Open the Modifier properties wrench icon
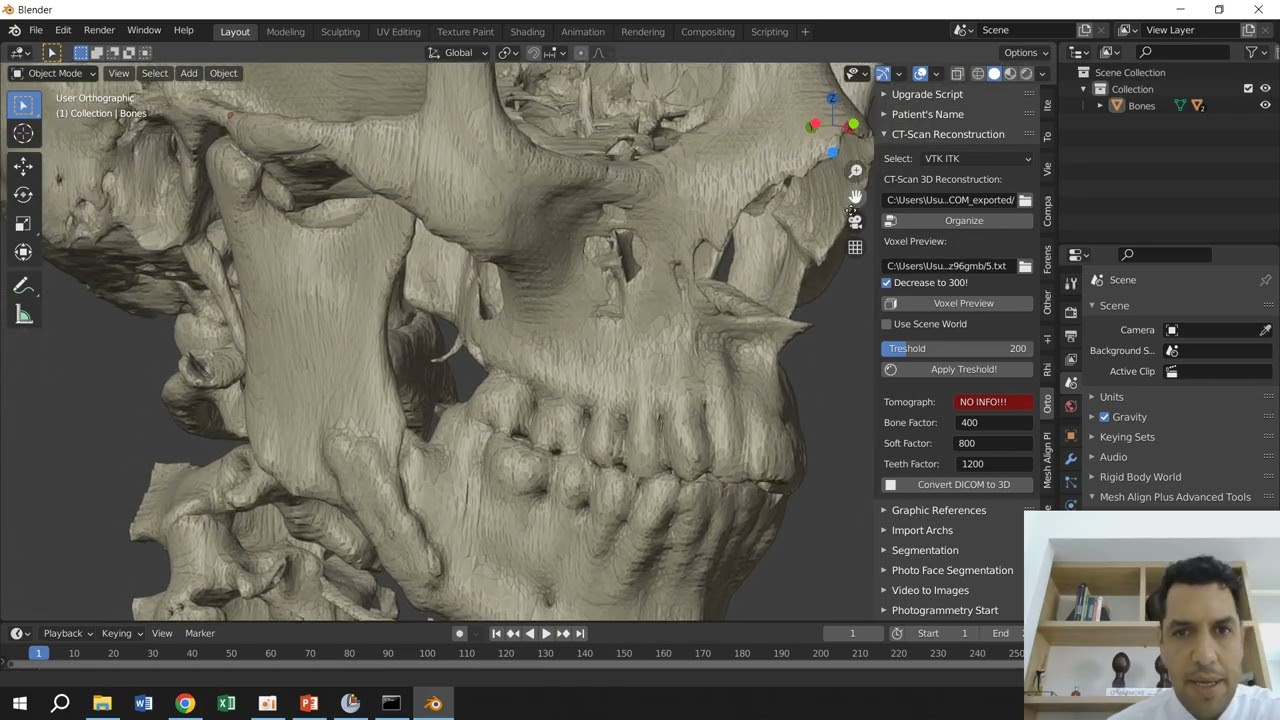The image size is (1280, 720). [x=1071, y=459]
